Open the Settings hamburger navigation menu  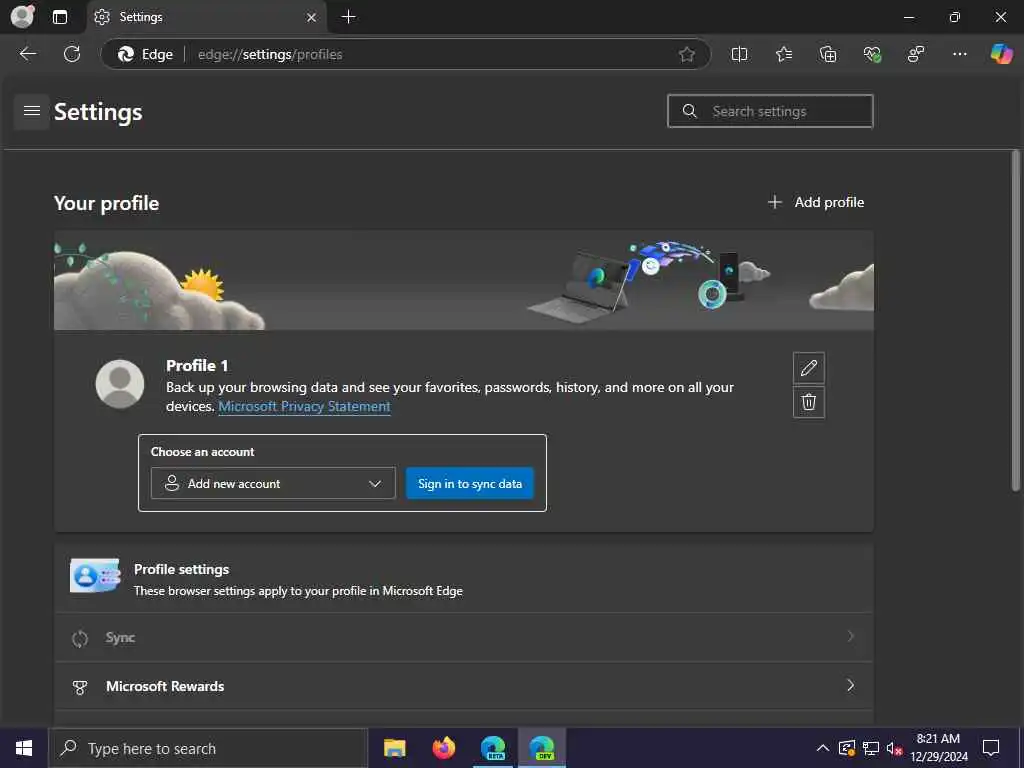point(31,111)
